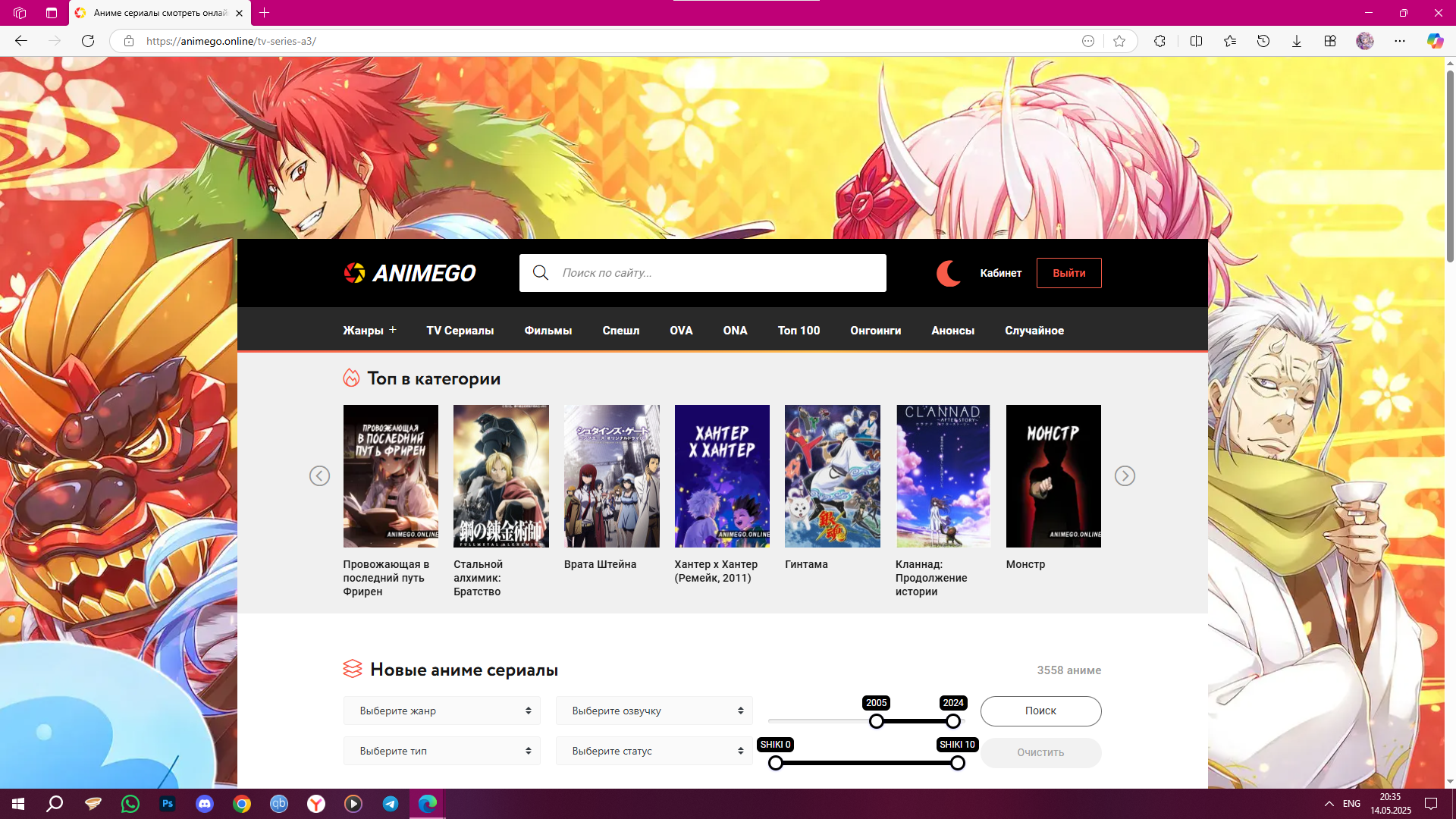Click the 2005 year slider handle
This screenshot has width=1456, height=819.
(x=877, y=721)
